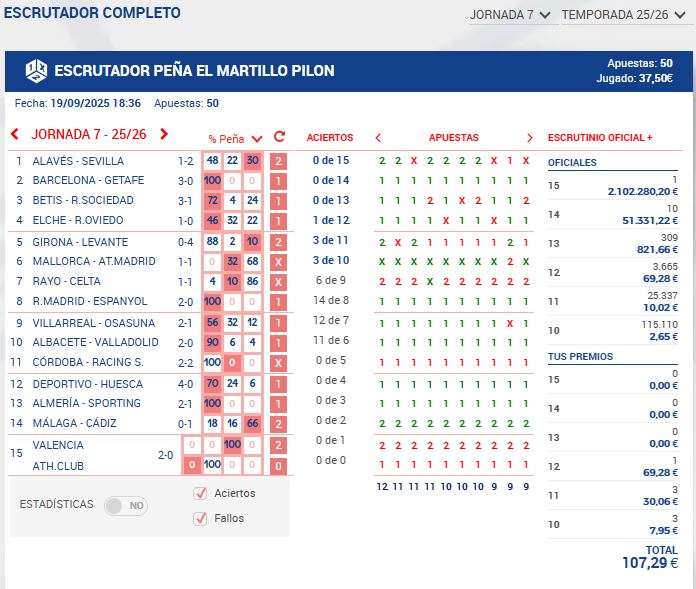Toggle the ESTADÍSTICAS switch
The height and width of the screenshot is (589, 696).
(126, 506)
